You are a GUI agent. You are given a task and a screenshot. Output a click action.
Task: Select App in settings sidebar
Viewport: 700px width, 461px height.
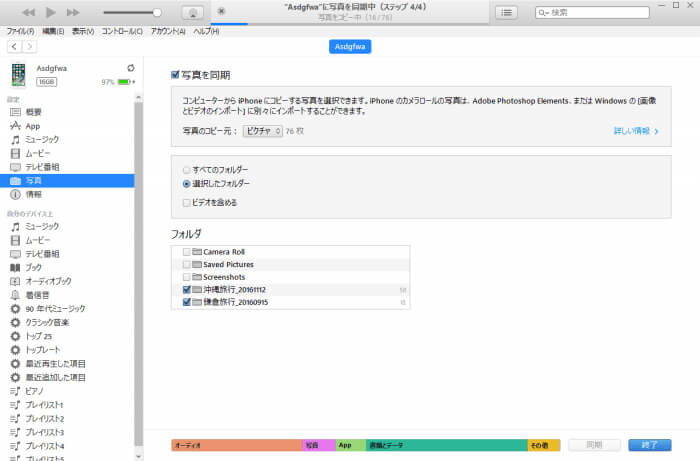(67, 126)
